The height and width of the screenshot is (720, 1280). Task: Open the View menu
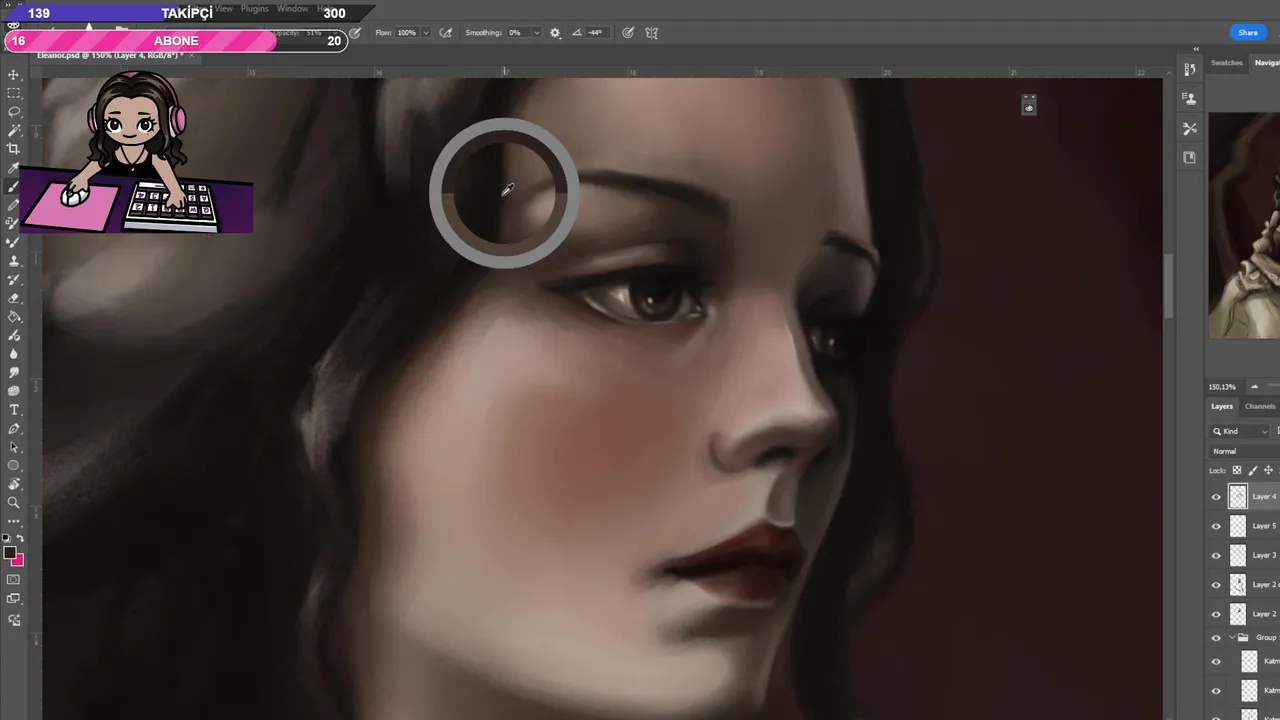coord(224,9)
